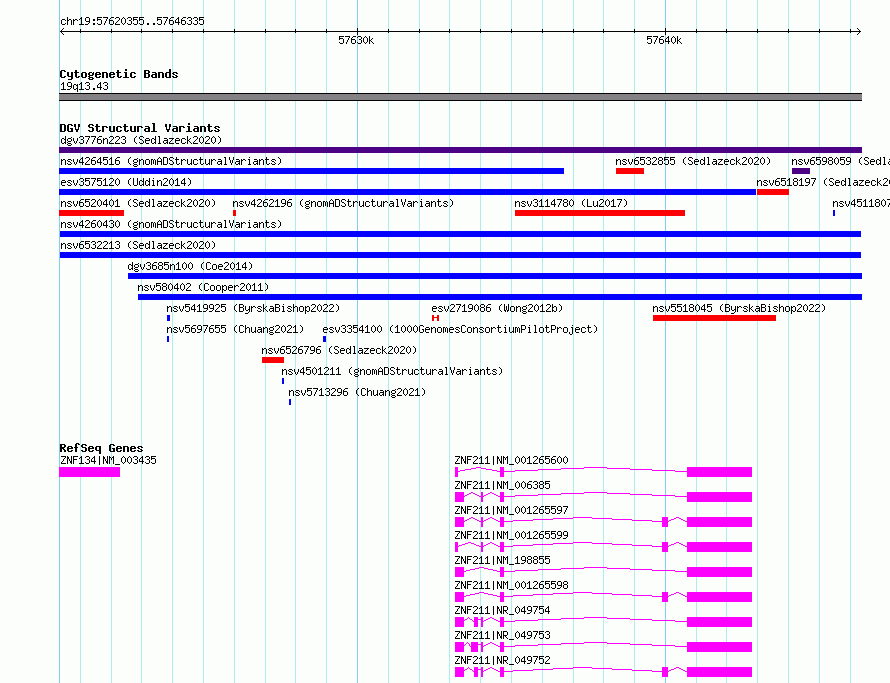Click the blue dgv3685n100 variant bar
This screenshot has width=890, height=683.
point(495,276)
